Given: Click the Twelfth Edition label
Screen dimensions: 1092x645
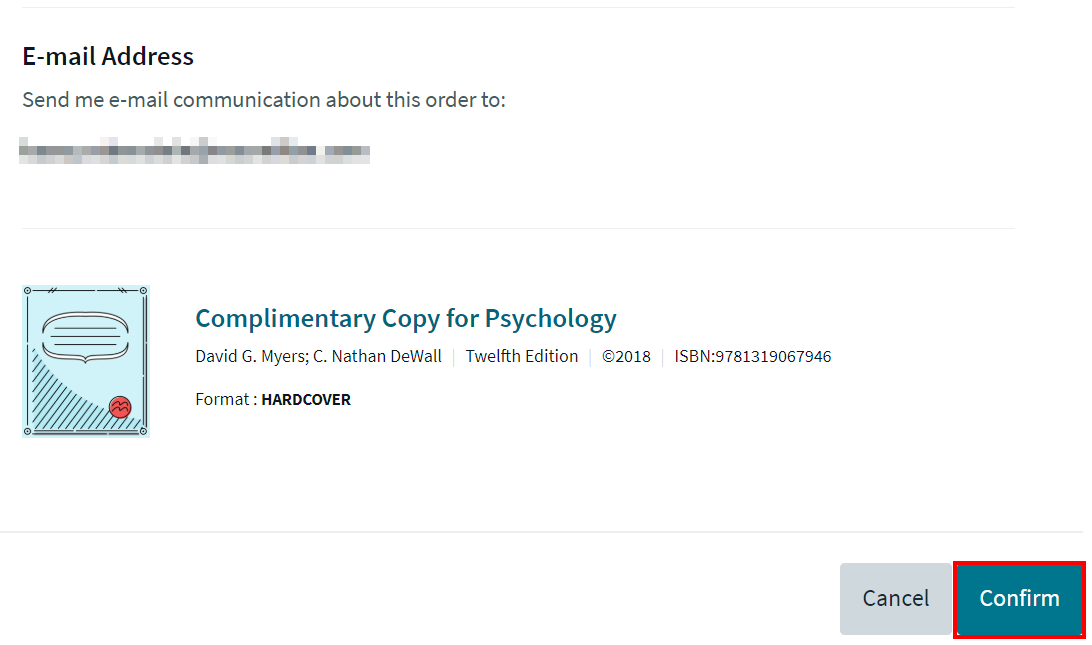Looking at the screenshot, I should (x=521, y=356).
